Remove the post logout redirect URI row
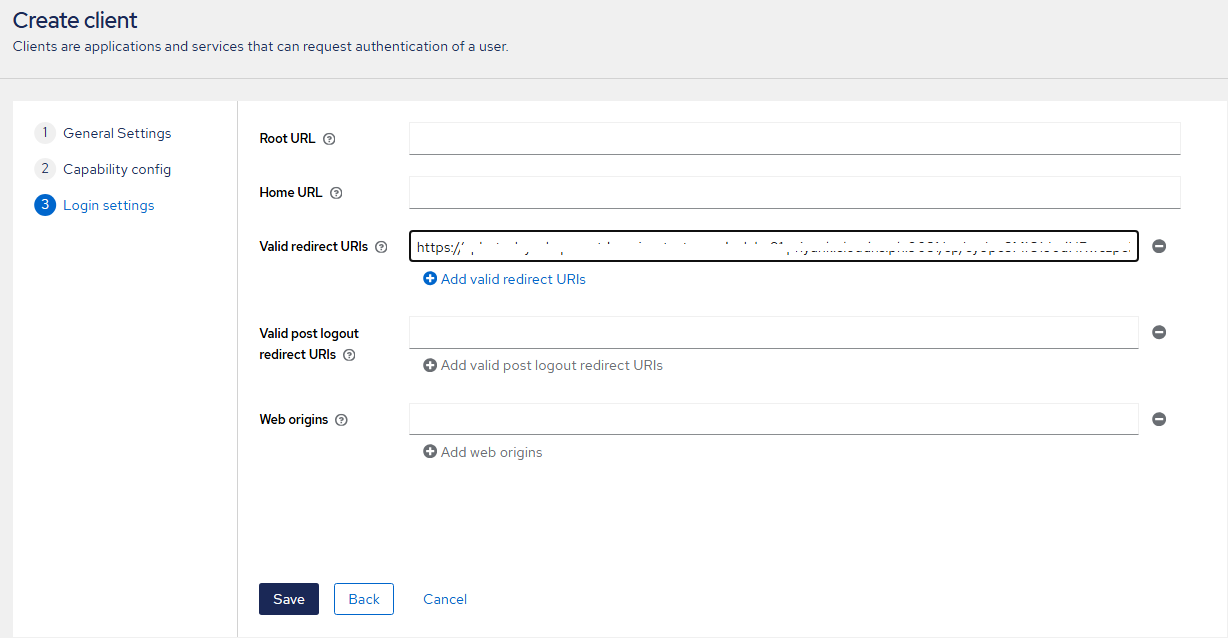The width and height of the screenshot is (1229, 639). (1159, 333)
